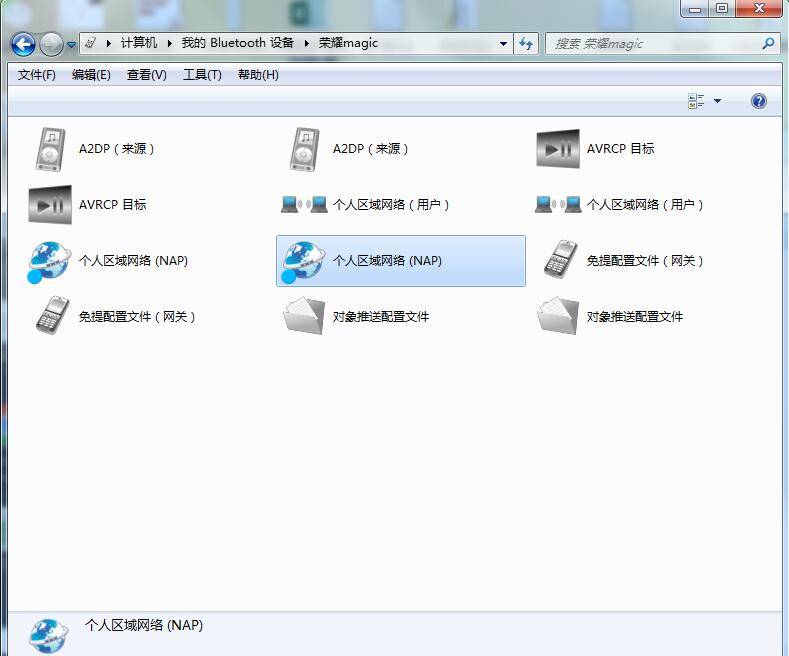
Task: Open the 文件(F) menu
Action: [x=37, y=75]
